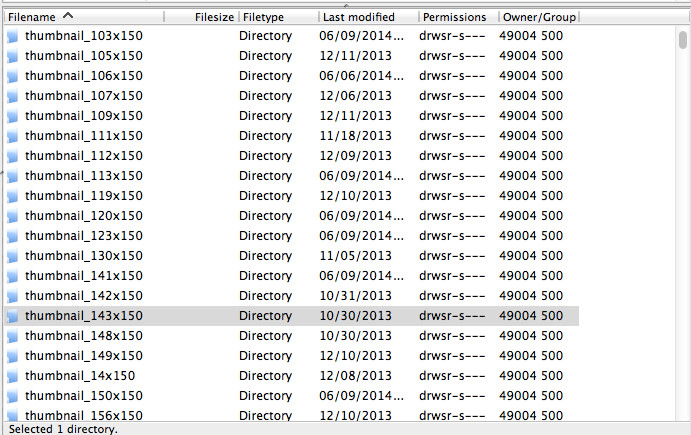Click the 11/05/2013 modified date

coord(355,256)
